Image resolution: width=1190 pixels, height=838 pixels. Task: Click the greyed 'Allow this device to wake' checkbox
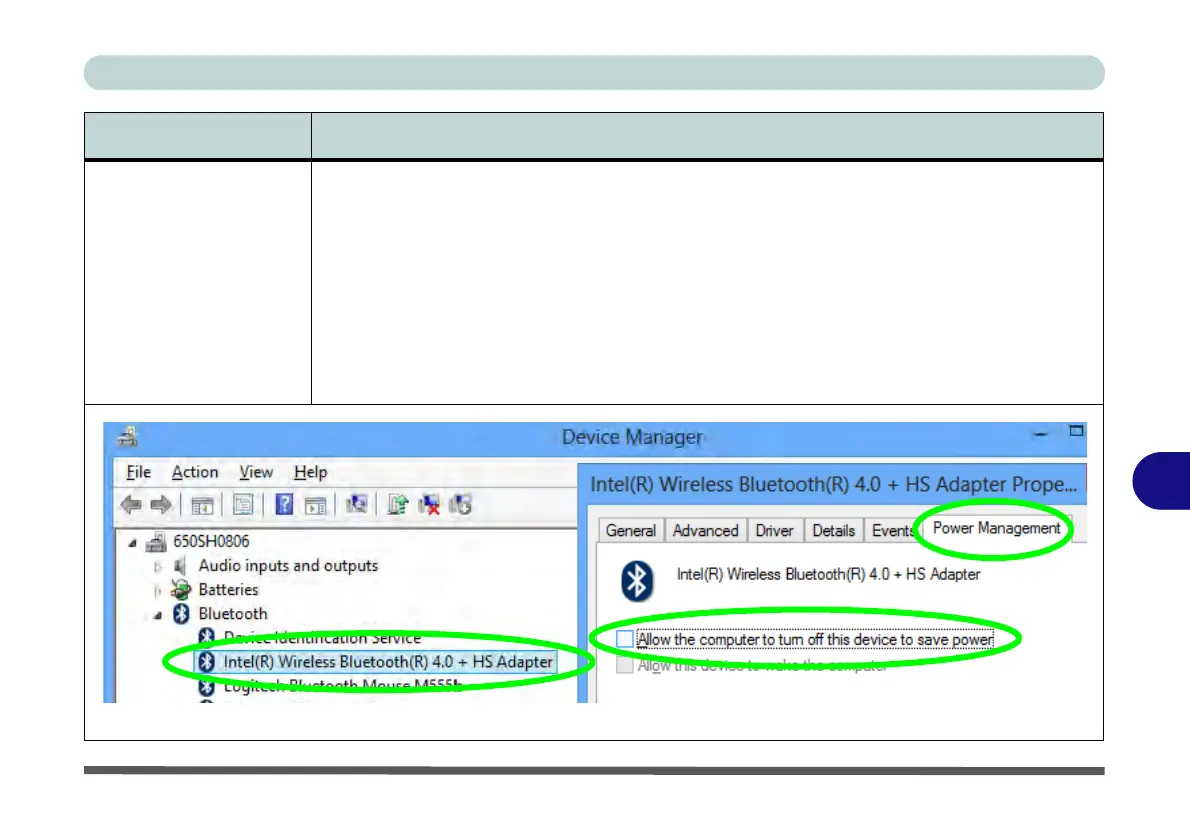pos(625,665)
